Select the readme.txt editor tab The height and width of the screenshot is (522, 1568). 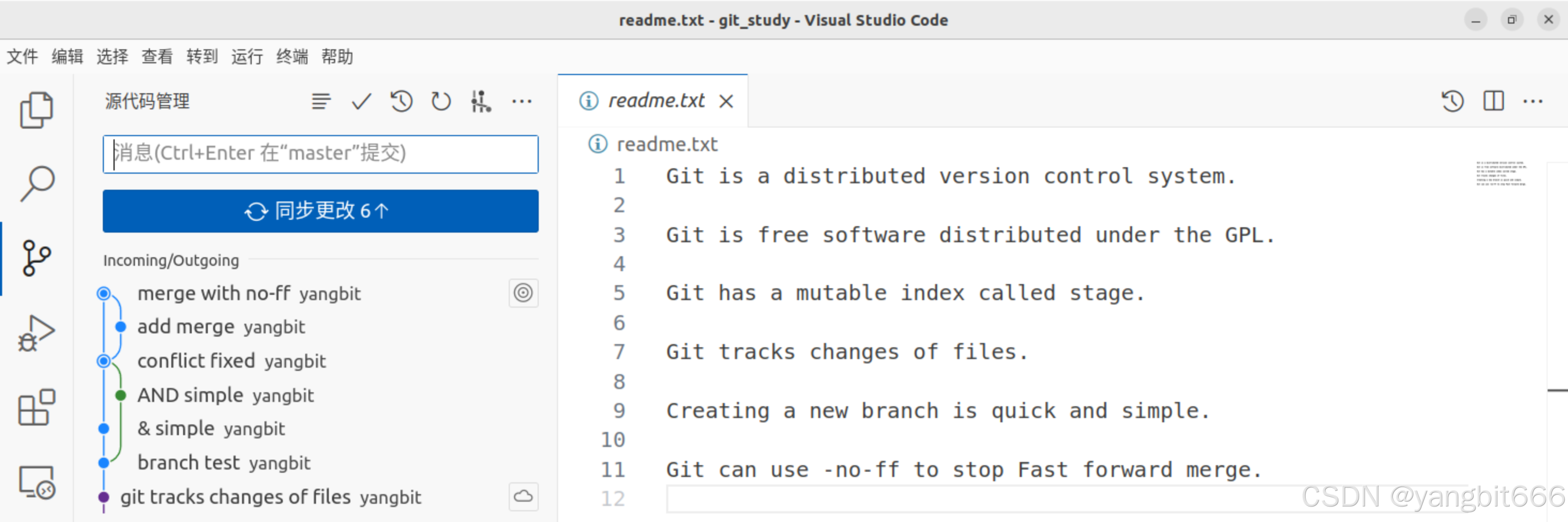click(x=652, y=101)
